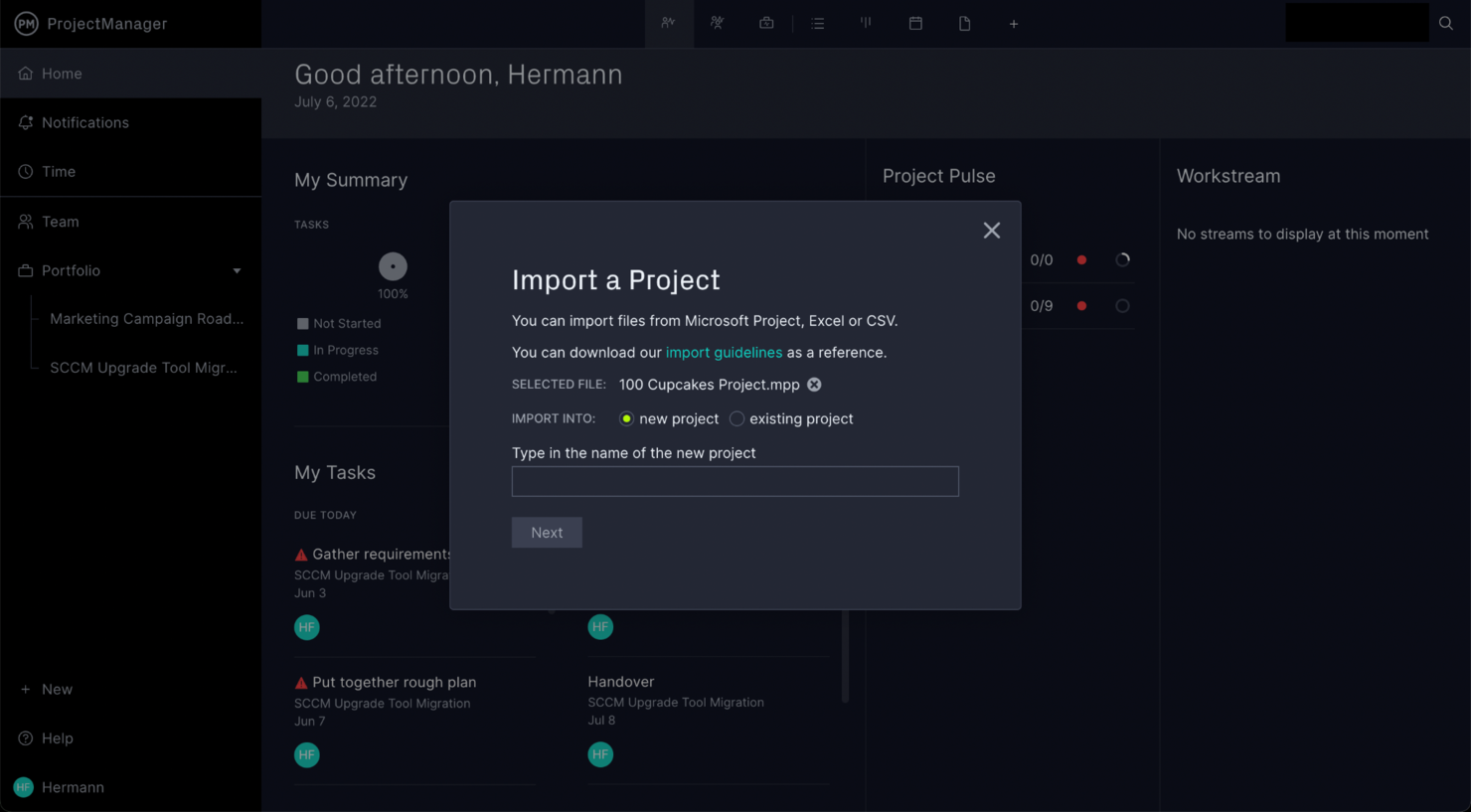Switch to the board view icon
Screen dimensions: 1471x812
click(866, 23)
